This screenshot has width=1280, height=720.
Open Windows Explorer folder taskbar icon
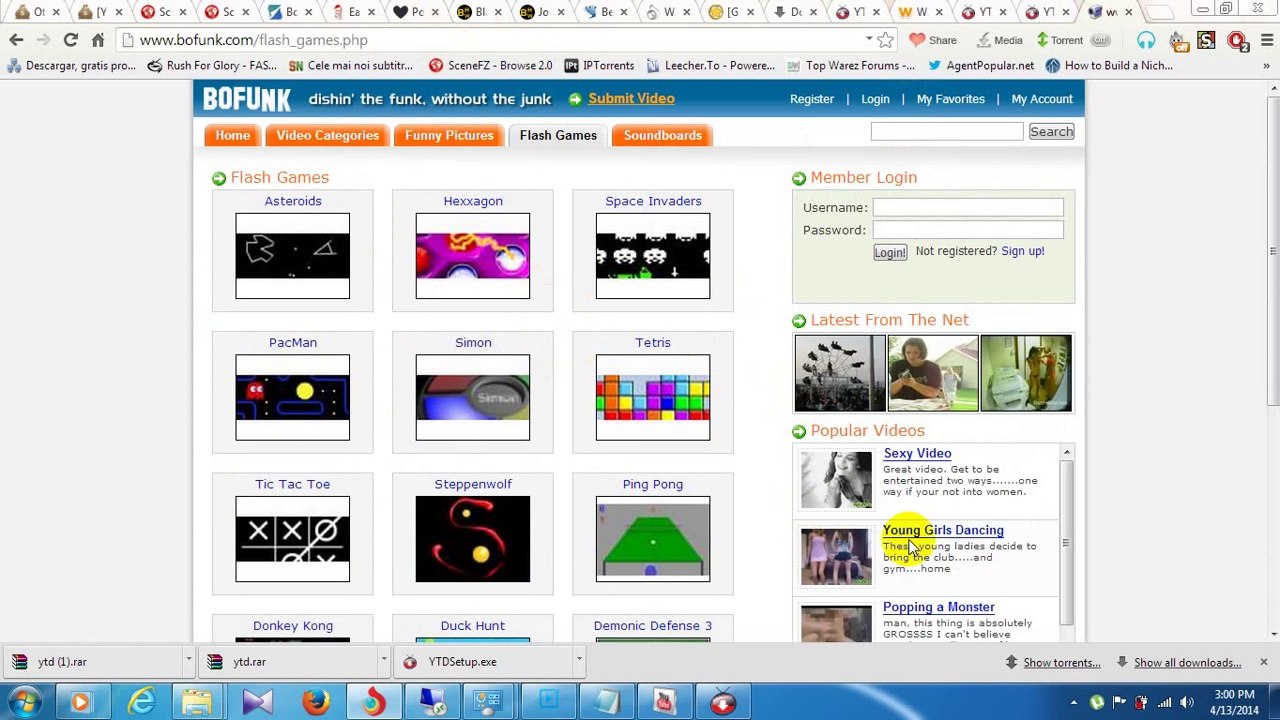(x=198, y=703)
